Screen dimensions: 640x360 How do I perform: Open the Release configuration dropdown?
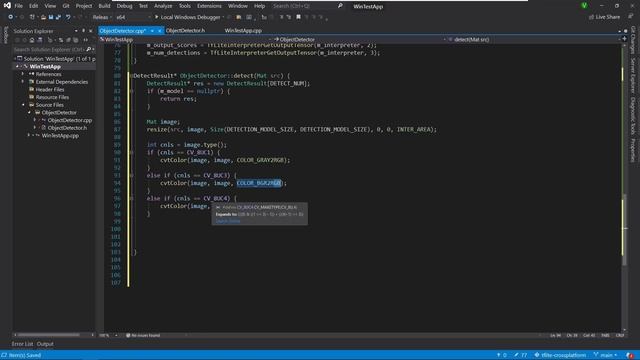(102, 17)
